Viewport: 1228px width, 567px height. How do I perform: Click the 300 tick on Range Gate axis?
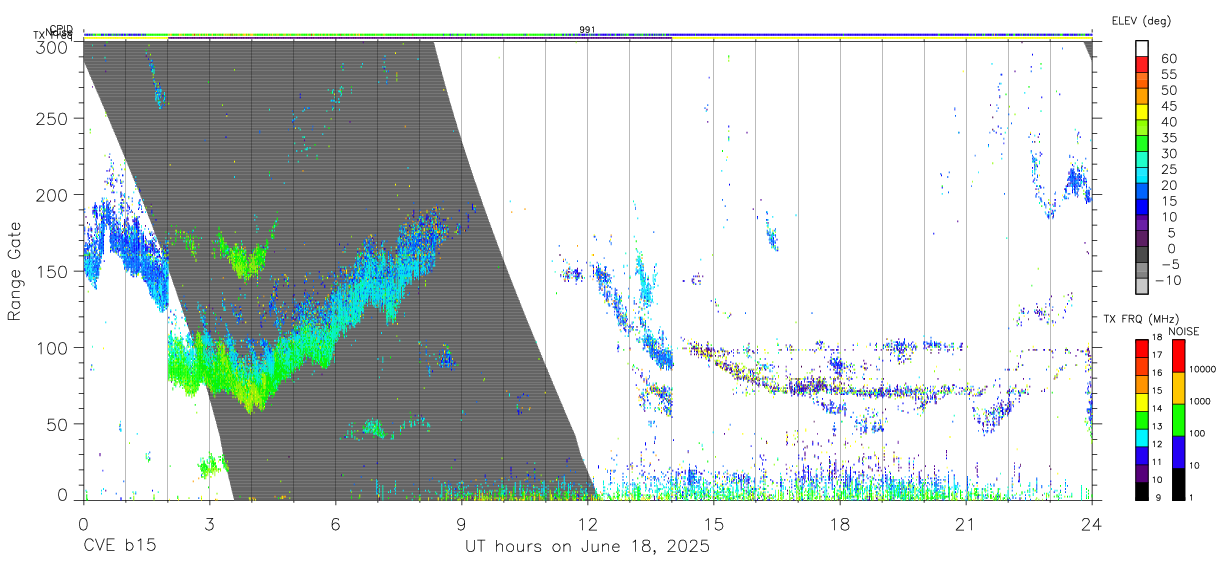click(52, 46)
